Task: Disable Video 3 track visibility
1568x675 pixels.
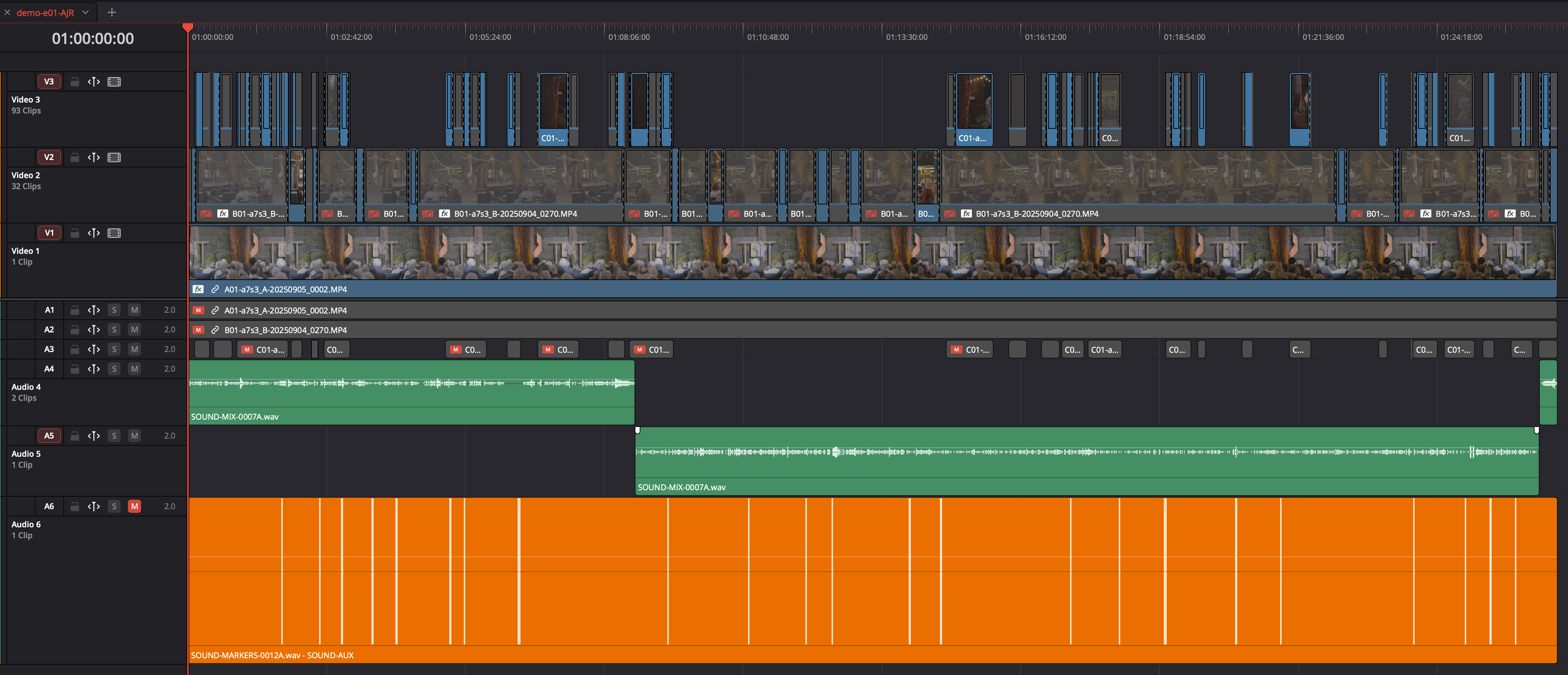Action: pyautogui.click(x=114, y=81)
